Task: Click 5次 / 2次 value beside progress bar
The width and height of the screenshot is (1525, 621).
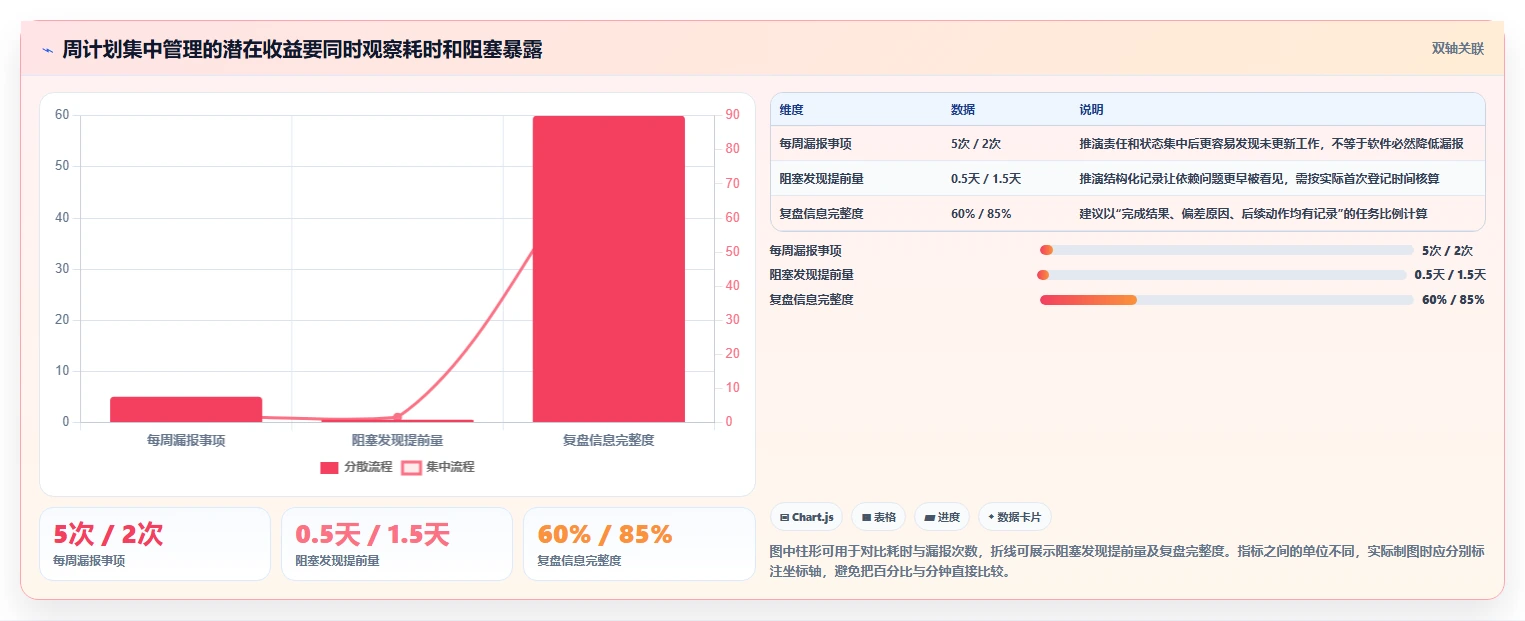Action: click(x=1447, y=251)
